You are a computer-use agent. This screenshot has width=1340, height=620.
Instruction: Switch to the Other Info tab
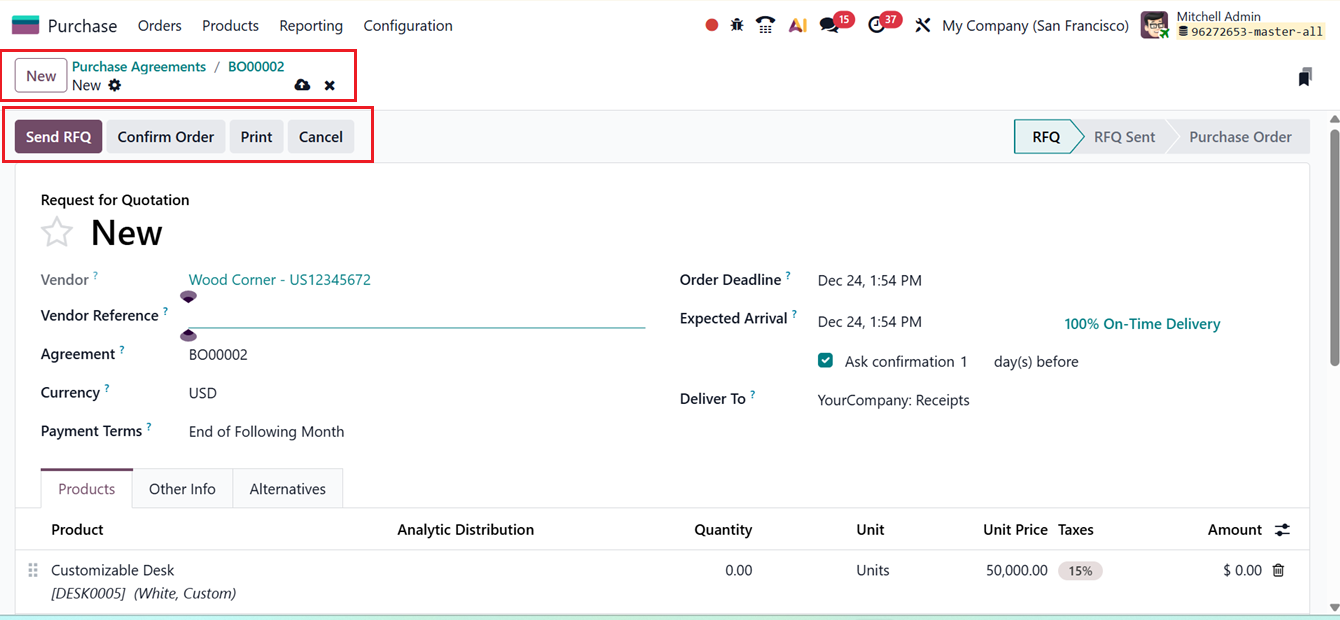(182, 488)
